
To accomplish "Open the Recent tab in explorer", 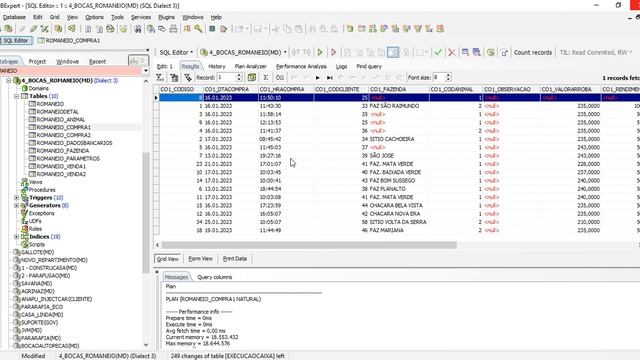I will click(97, 62).
